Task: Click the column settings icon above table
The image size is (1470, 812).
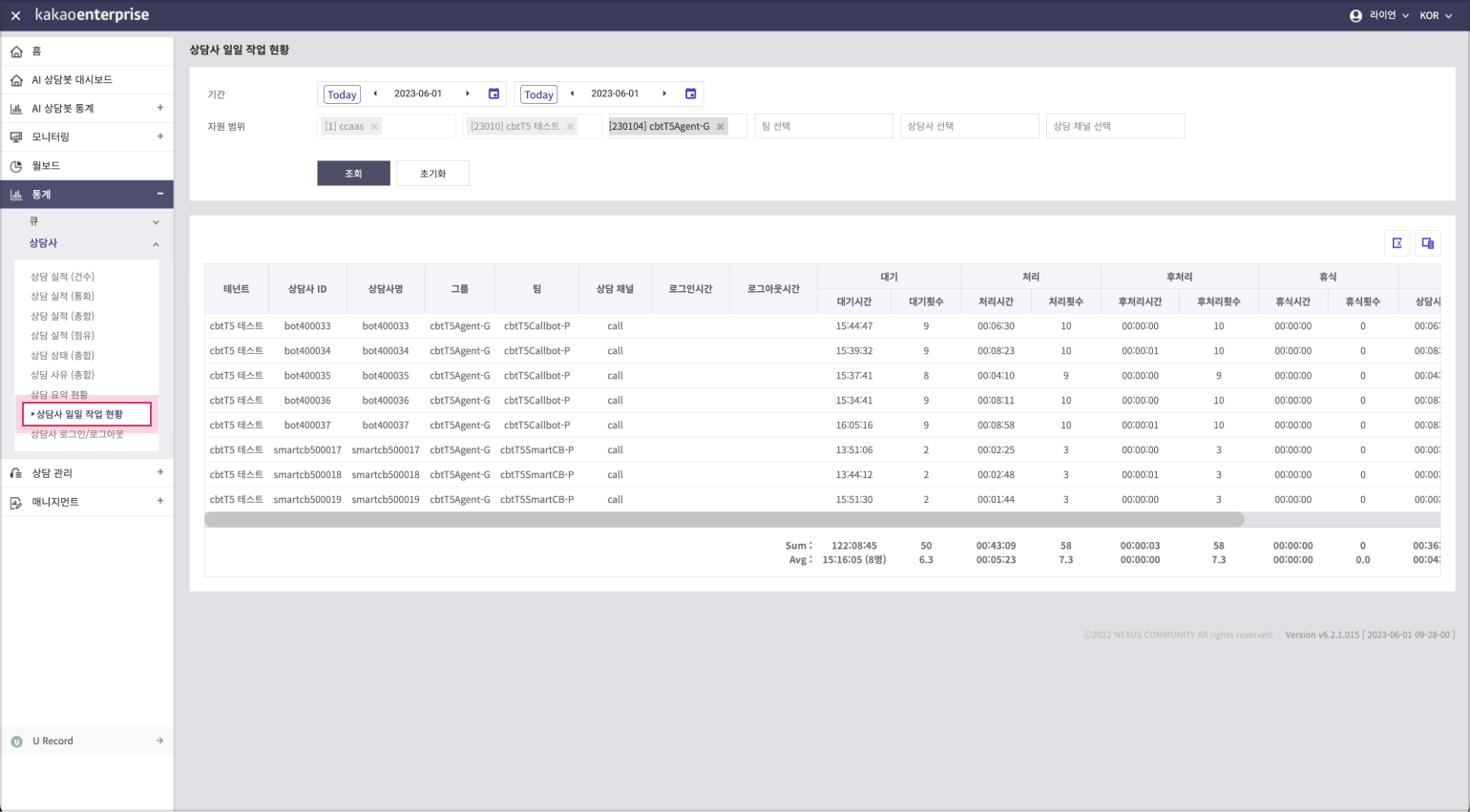Action: point(1427,243)
